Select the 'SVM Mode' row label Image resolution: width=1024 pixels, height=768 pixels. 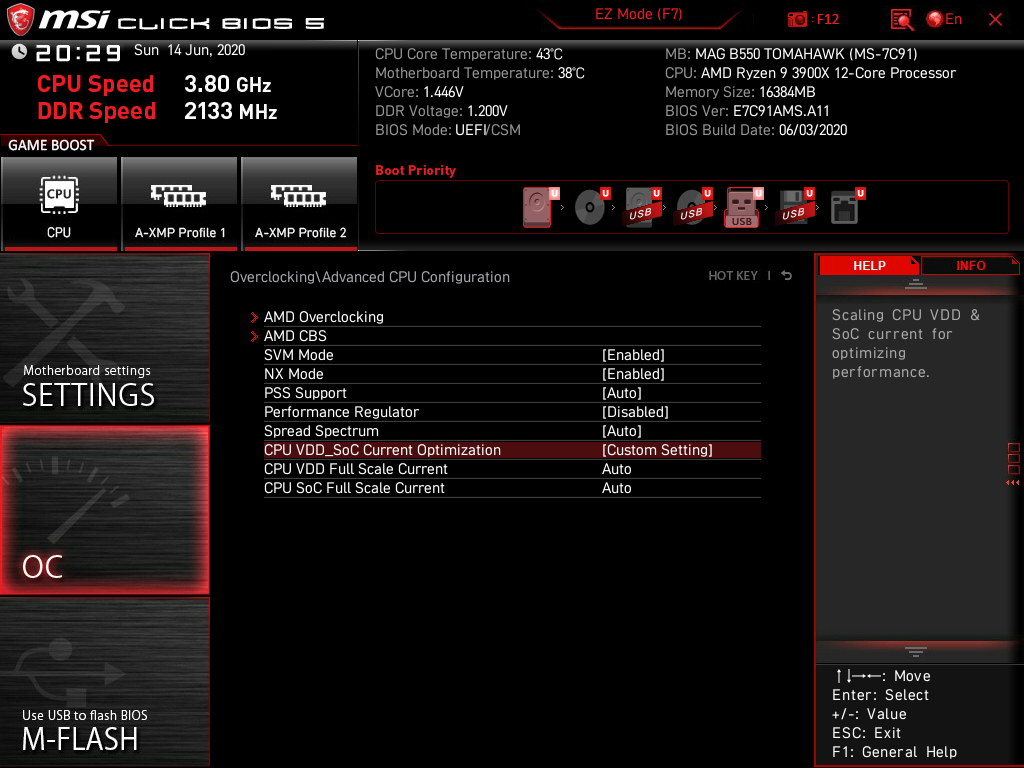pyautogui.click(x=298, y=355)
